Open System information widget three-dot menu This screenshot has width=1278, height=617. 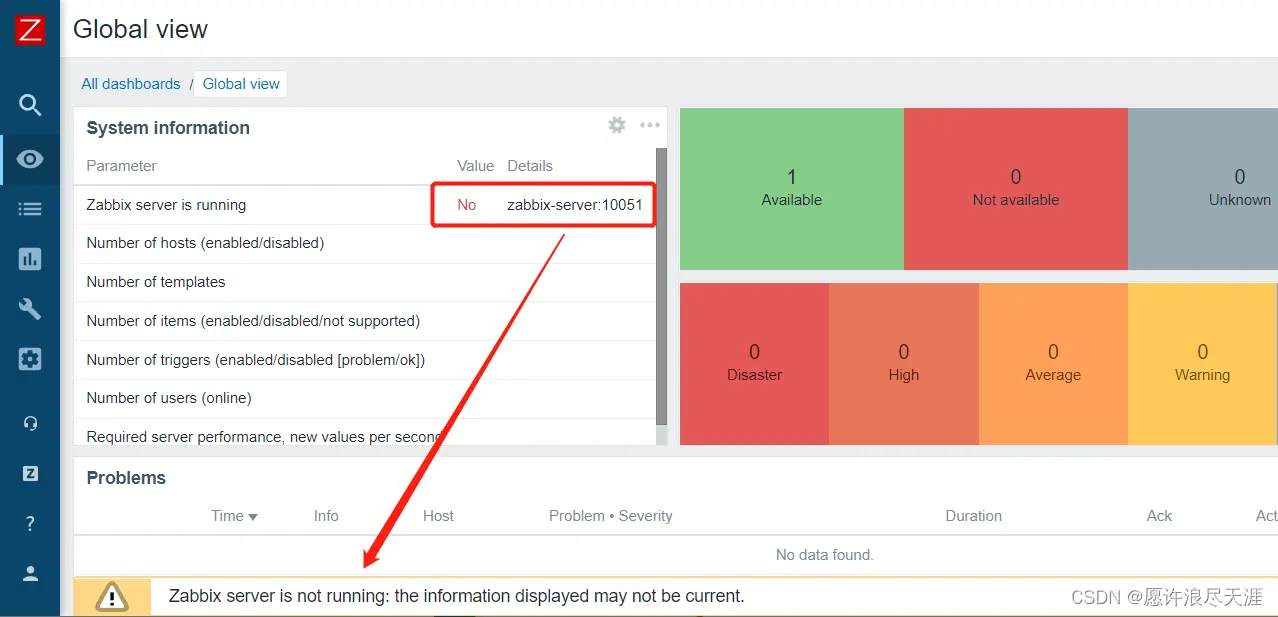point(650,125)
